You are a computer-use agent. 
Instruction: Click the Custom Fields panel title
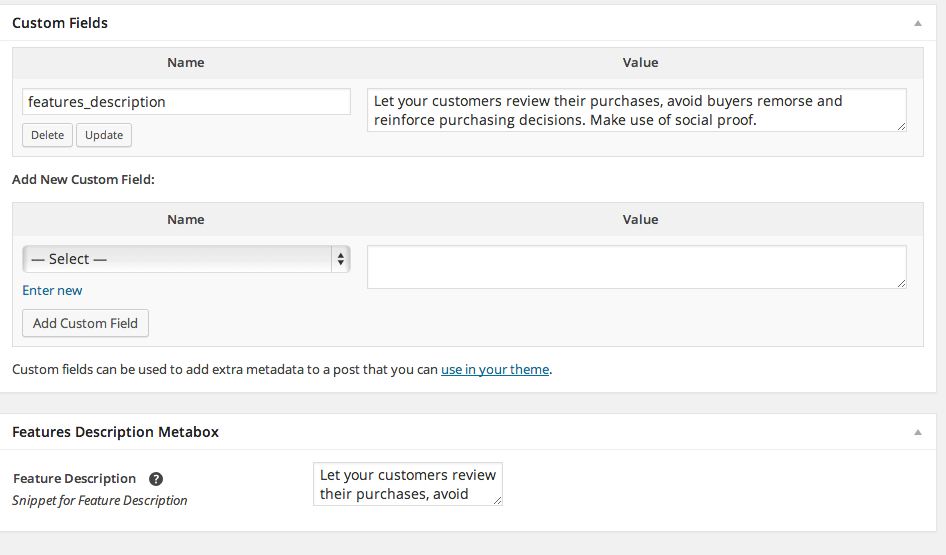(60, 22)
